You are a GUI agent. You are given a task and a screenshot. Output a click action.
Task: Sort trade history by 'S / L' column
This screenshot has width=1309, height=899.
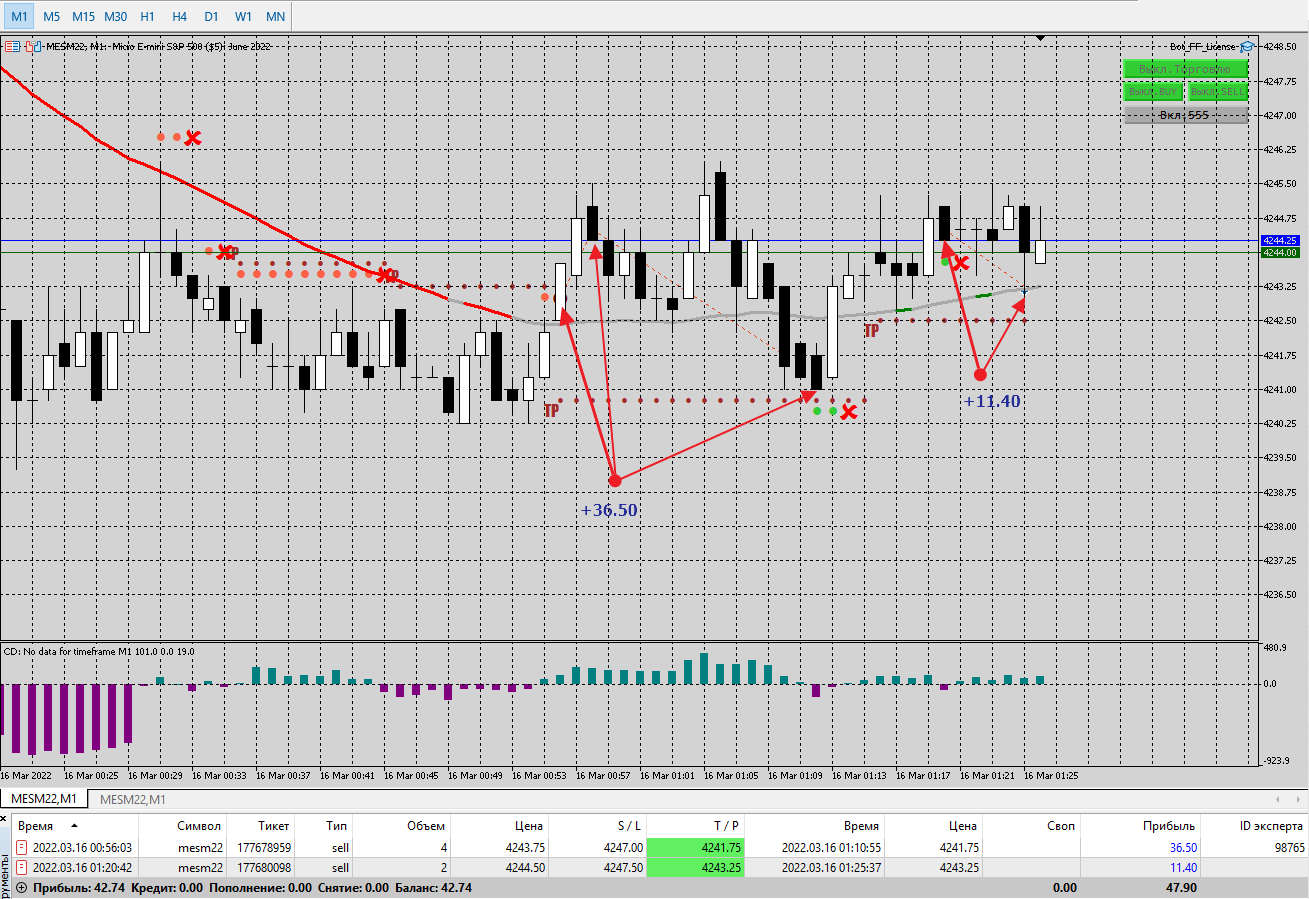597,826
